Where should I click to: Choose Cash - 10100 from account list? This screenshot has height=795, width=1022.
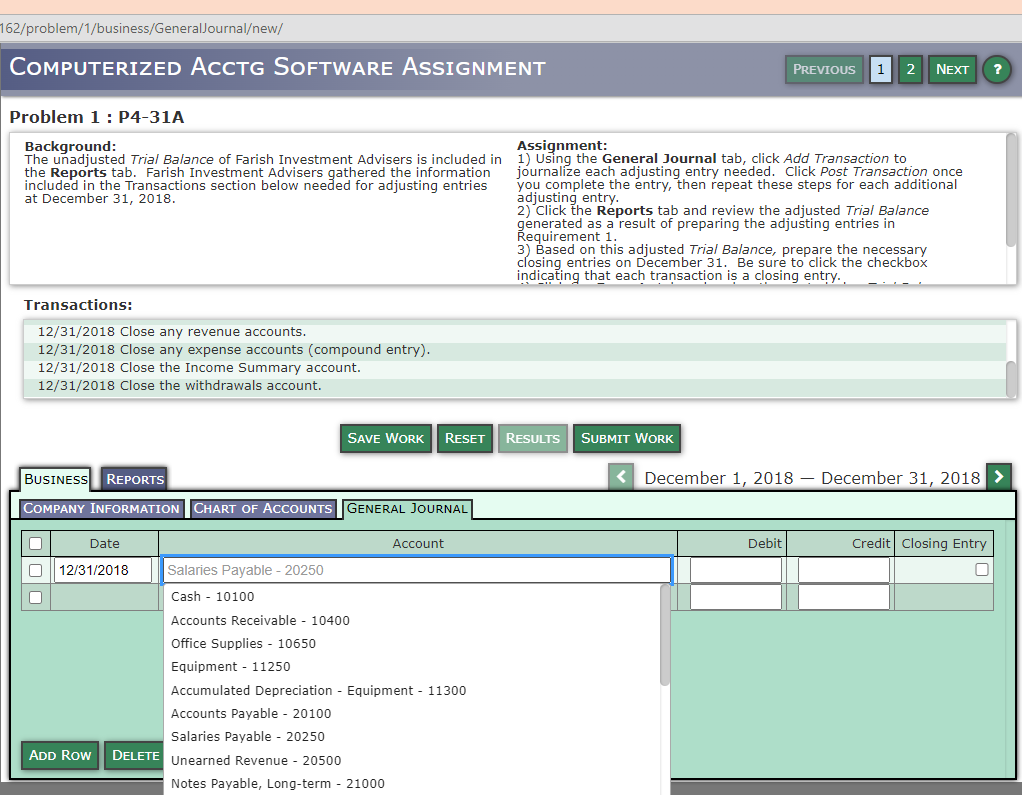(212, 597)
